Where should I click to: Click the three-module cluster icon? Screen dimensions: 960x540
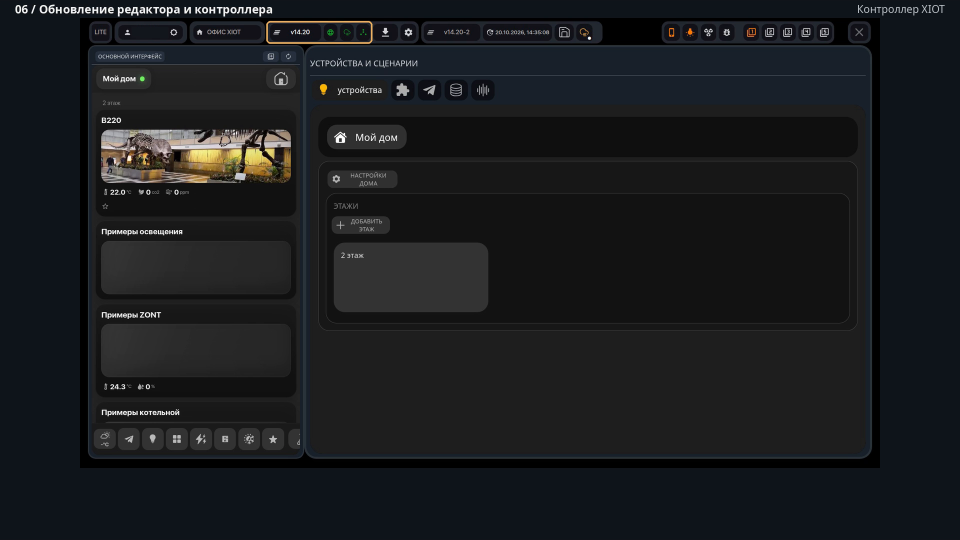(x=708, y=32)
